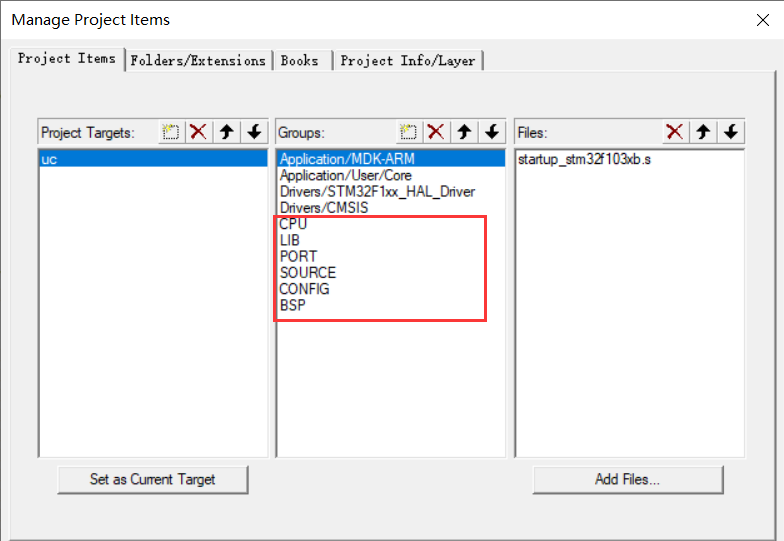Switch to the Project Items tab
Screen dimensions: 784x541
tap(67, 59)
